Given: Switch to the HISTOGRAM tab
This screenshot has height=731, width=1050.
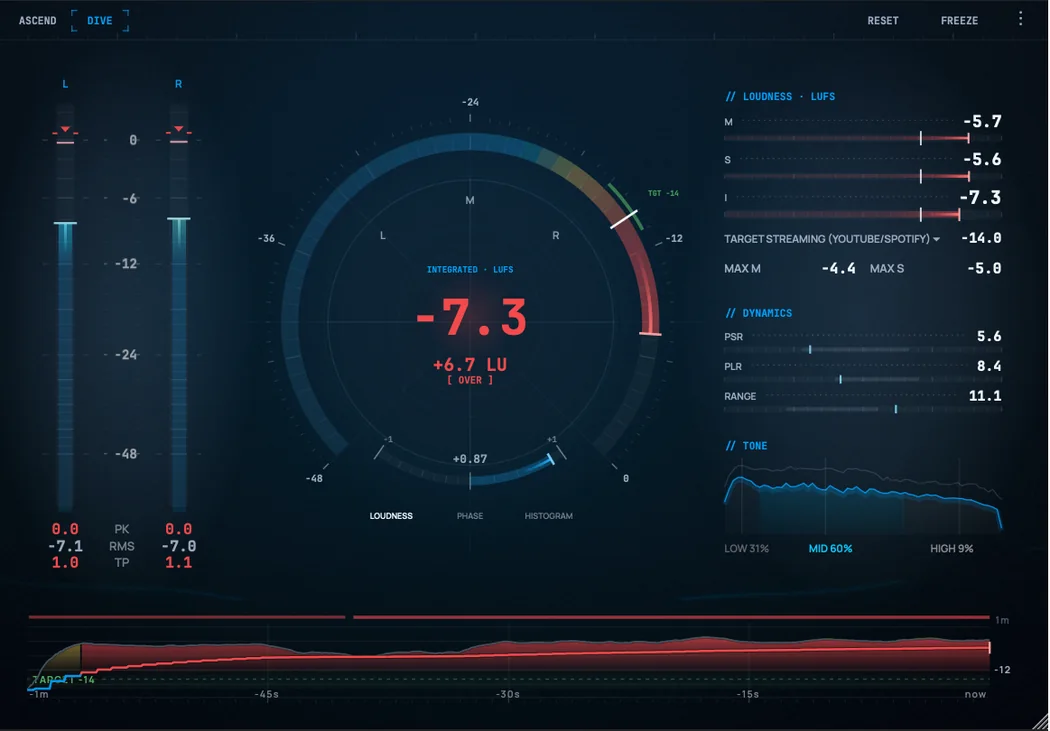Looking at the screenshot, I should pyautogui.click(x=548, y=516).
